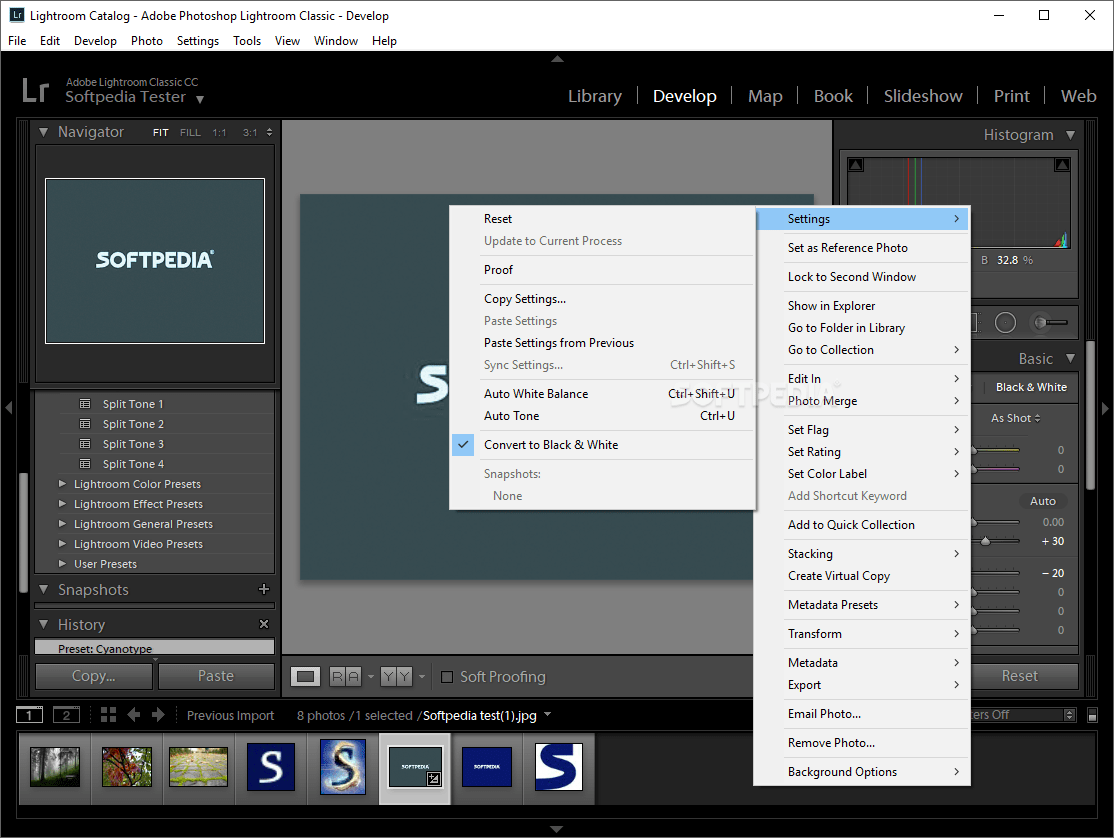The width and height of the screenshot is (1114, 838).
Task: Select History step Preset: Cyanotype
Action: [x=154, y=647]
